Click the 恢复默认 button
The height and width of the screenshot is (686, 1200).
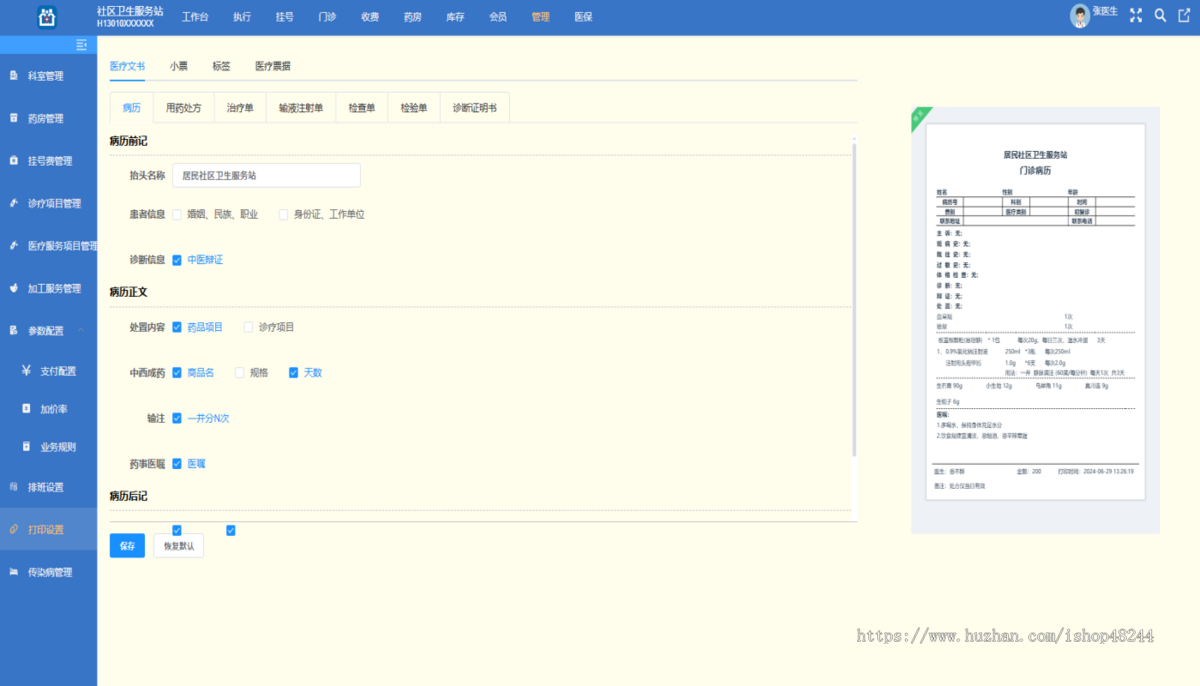tap(179, 546)
